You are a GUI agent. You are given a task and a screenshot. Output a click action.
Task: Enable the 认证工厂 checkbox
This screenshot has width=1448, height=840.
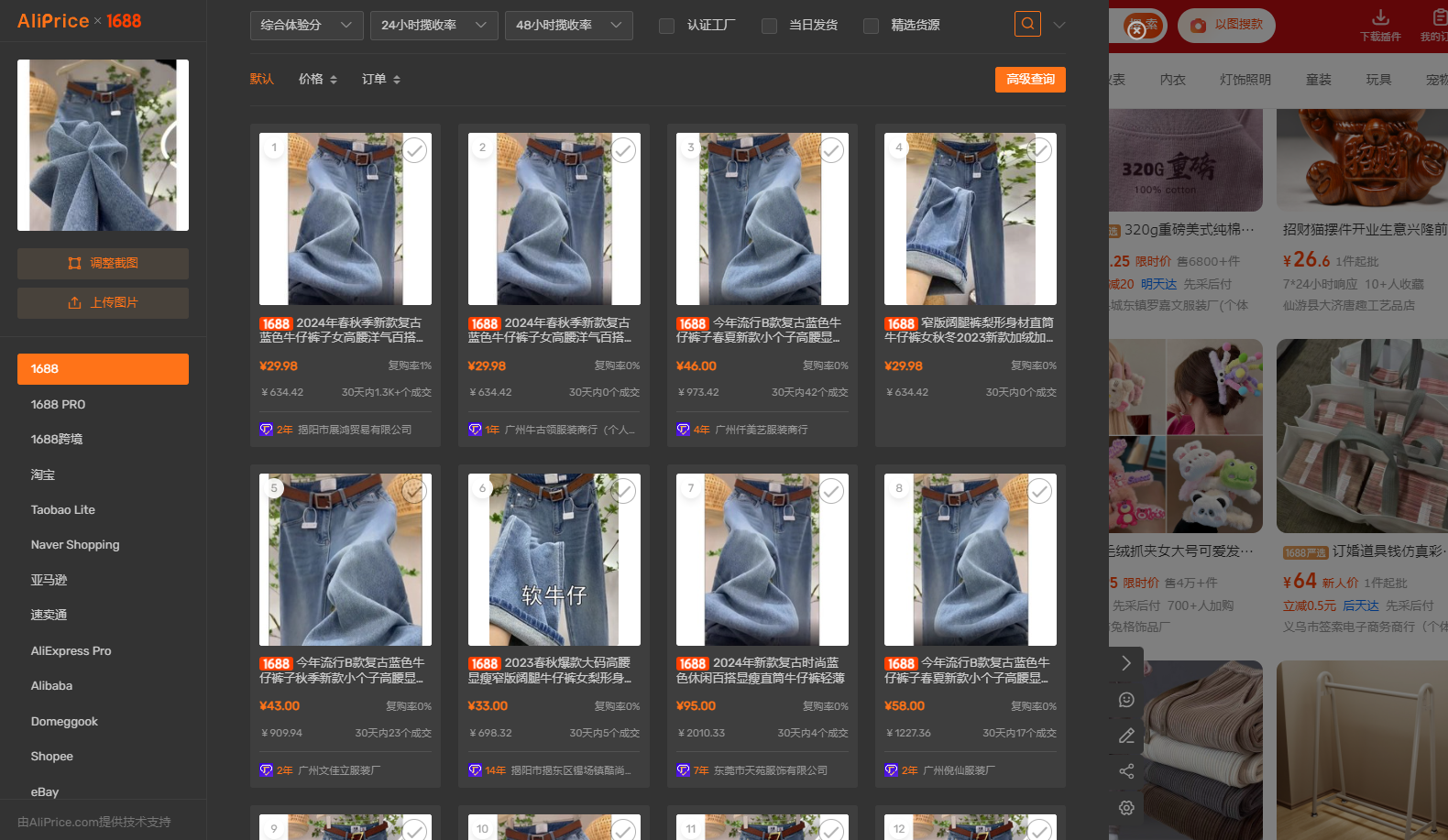(x=667, y=26)
